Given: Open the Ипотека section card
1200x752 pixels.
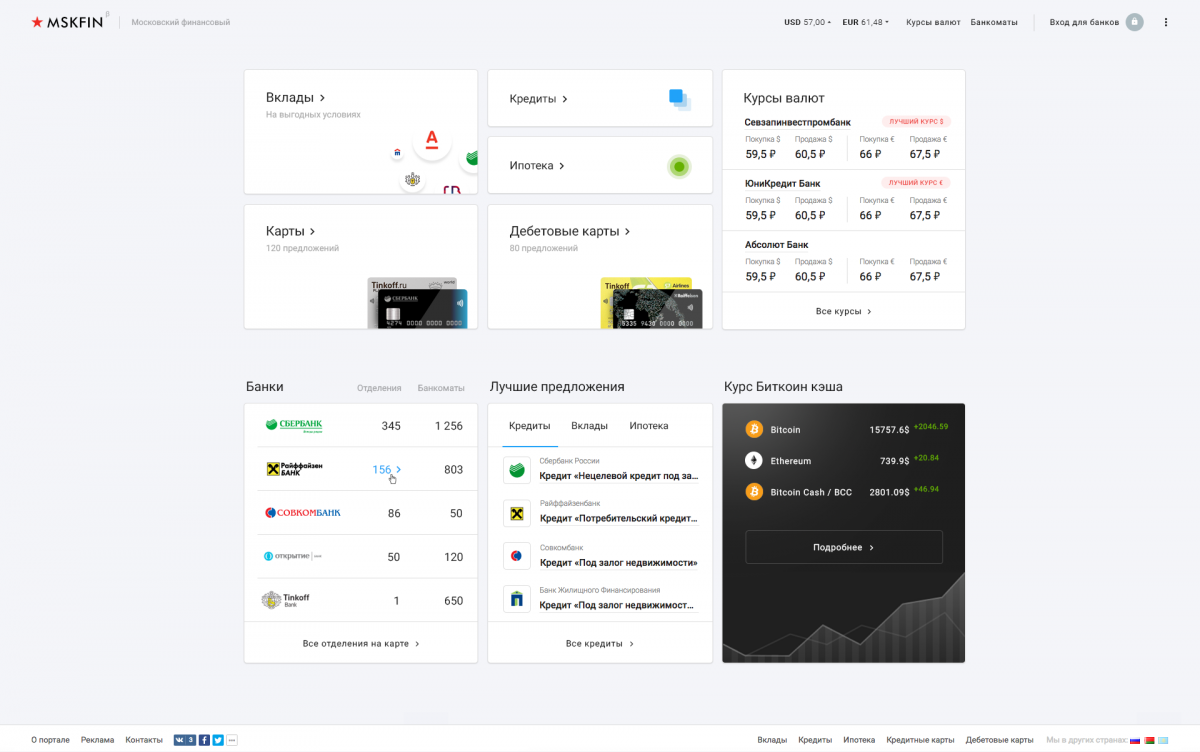Looking at the screenshot, I should [600, 165].
